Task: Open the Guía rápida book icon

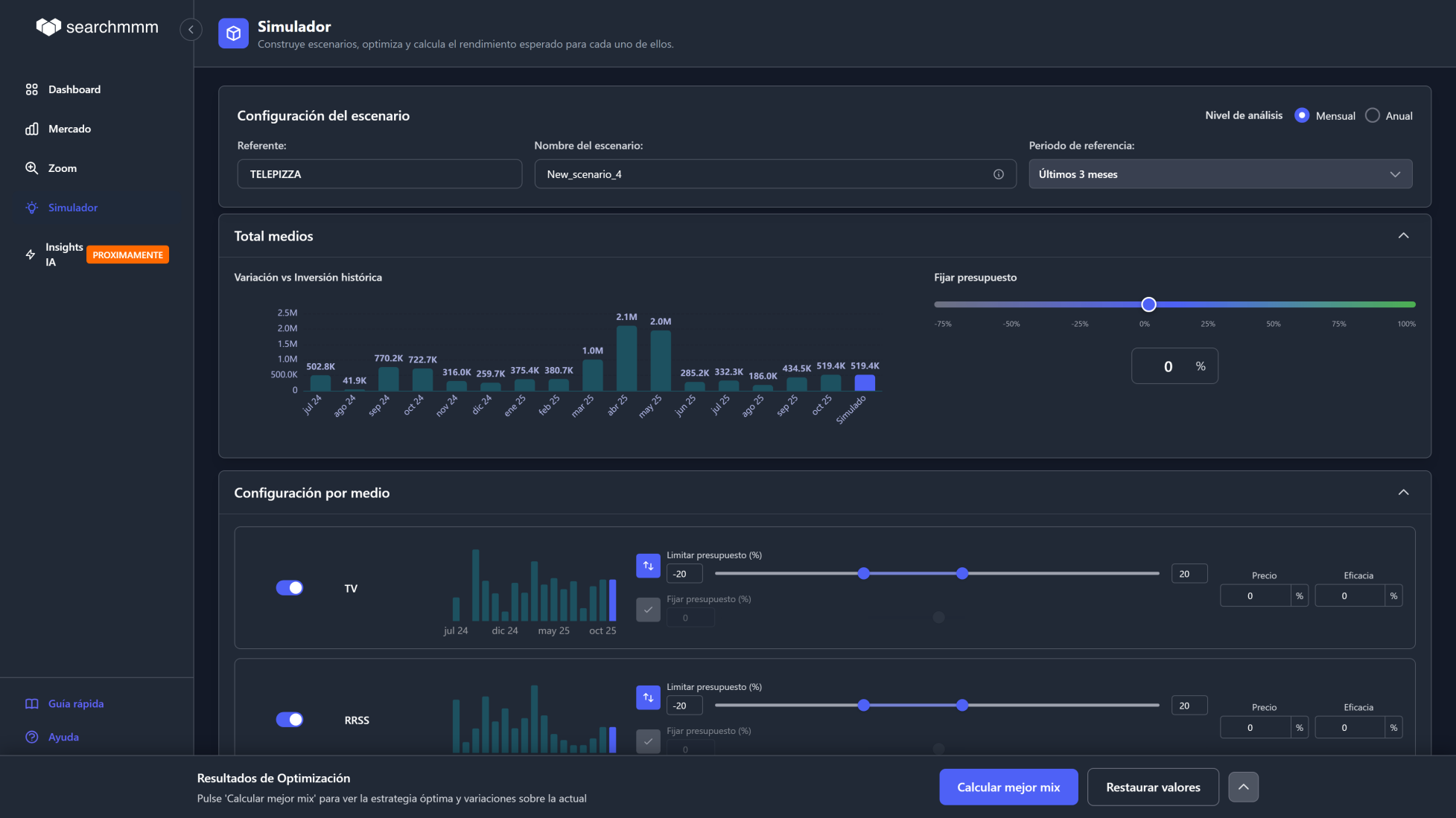Action: pyautogui.click(x=32, y=703)
